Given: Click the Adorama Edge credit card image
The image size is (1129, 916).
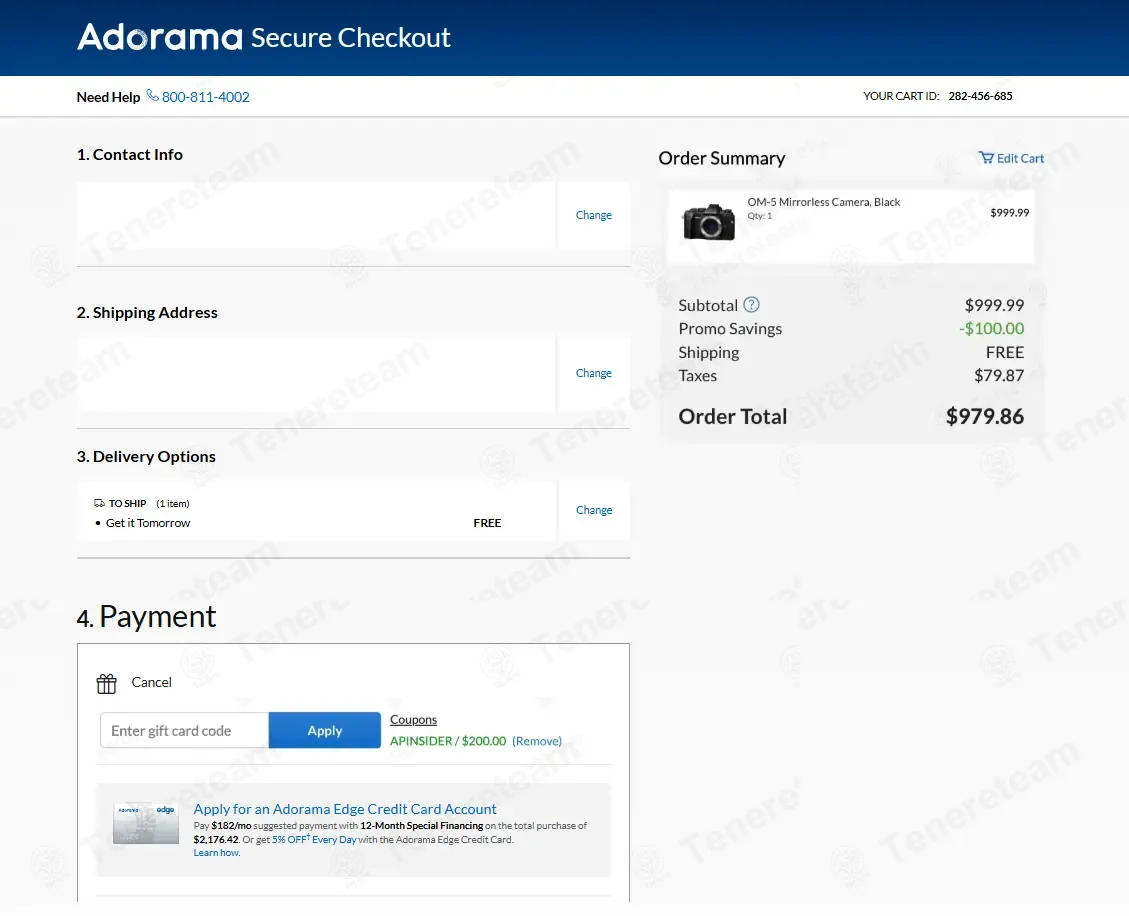Looking at the screenshot, I should click(x=146, y=823).
